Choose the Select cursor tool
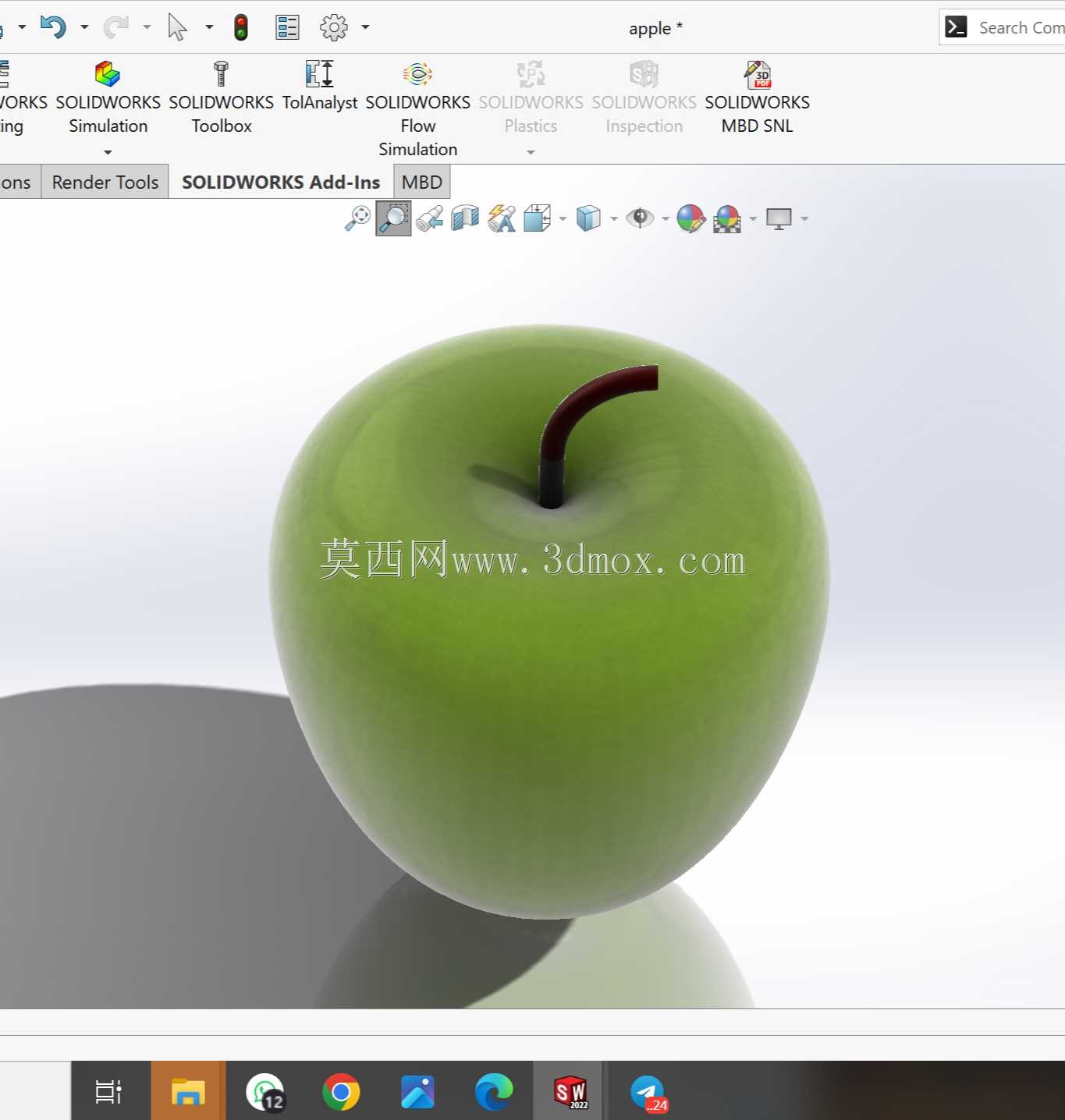 pos(178,27)
